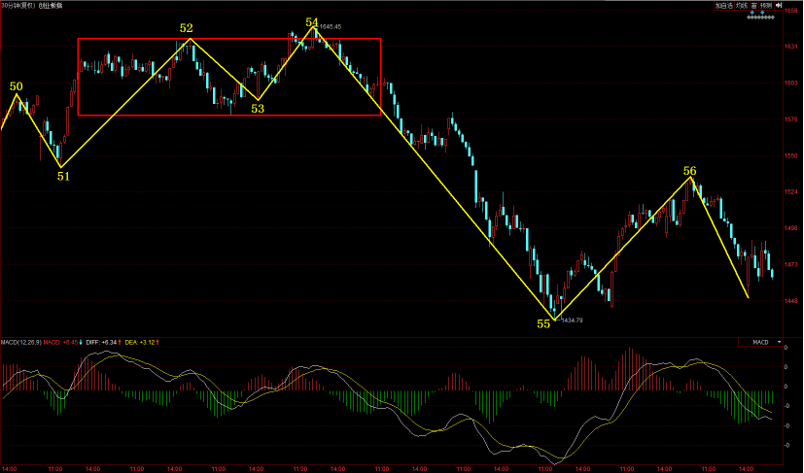Expand the MACD indicator dropdown
Image resolution: width=804 pixels, height=473 pixels.
point(777,343)
